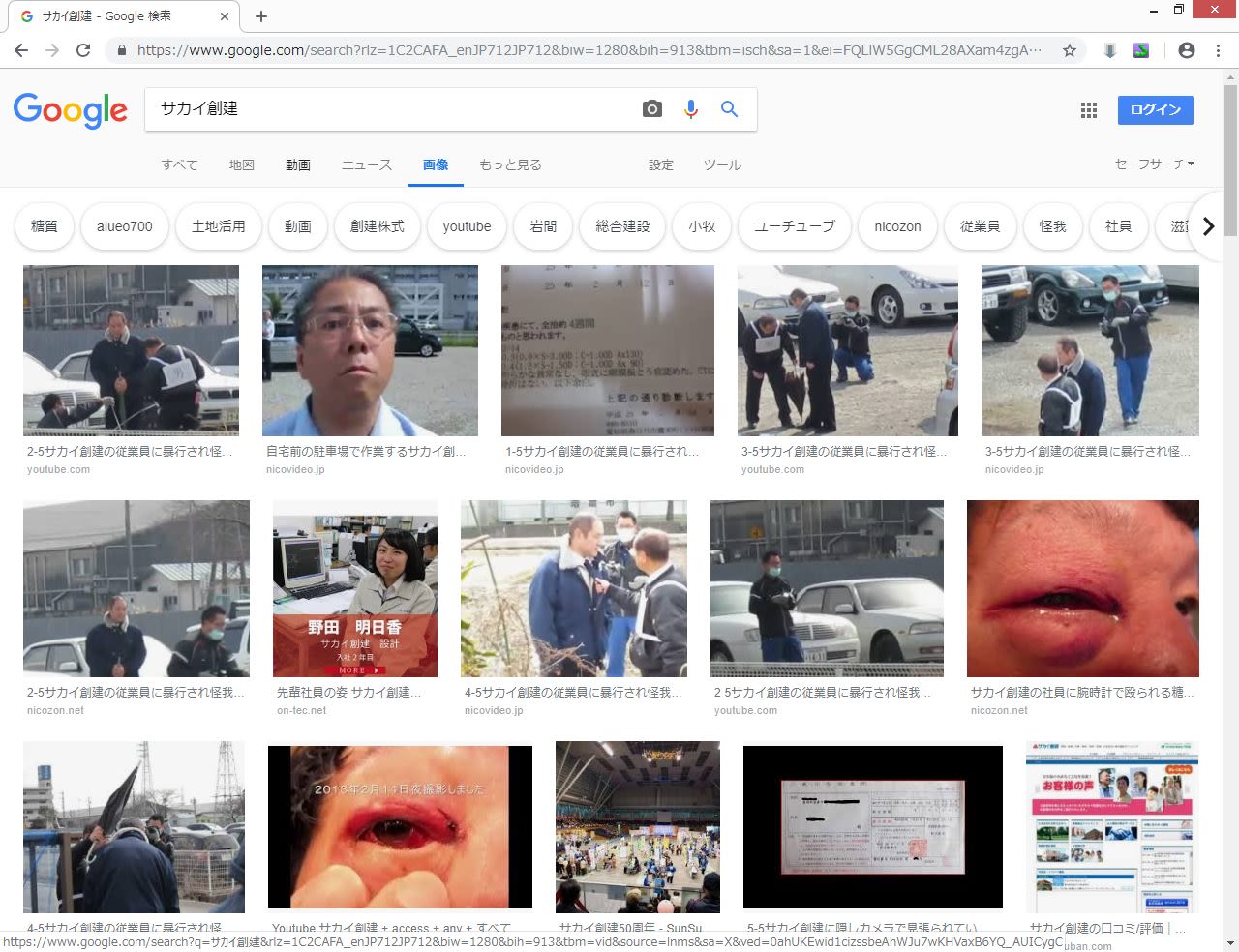1239x952 pixels.
Task: Click the browser address bar
Action: (589, 50)
